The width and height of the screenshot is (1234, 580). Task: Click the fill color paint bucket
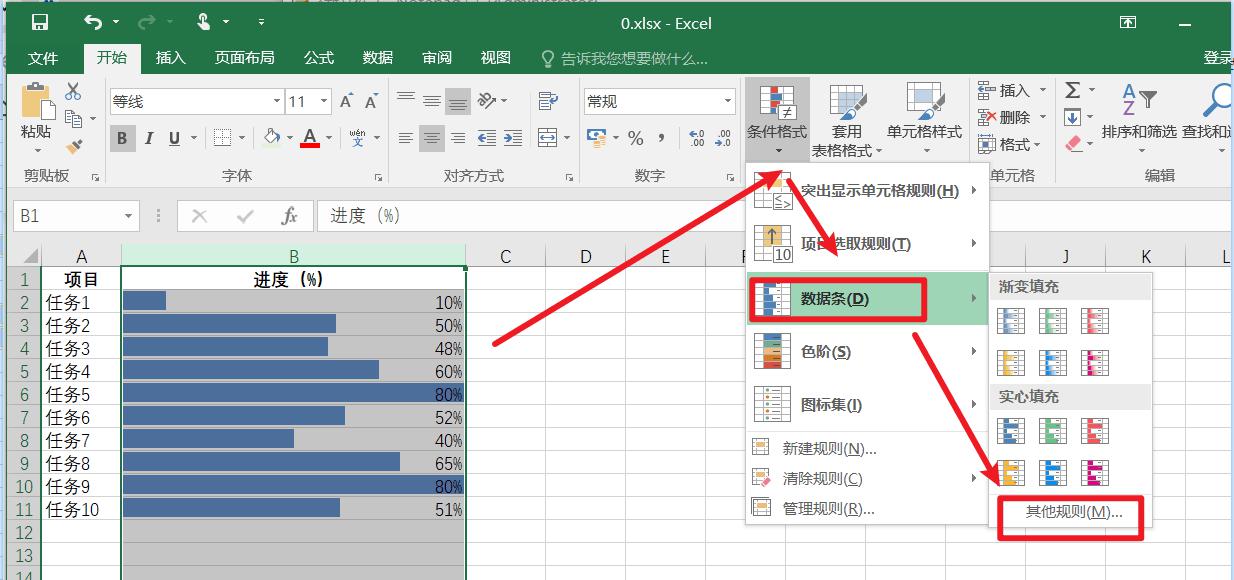[x=271, y=138]
